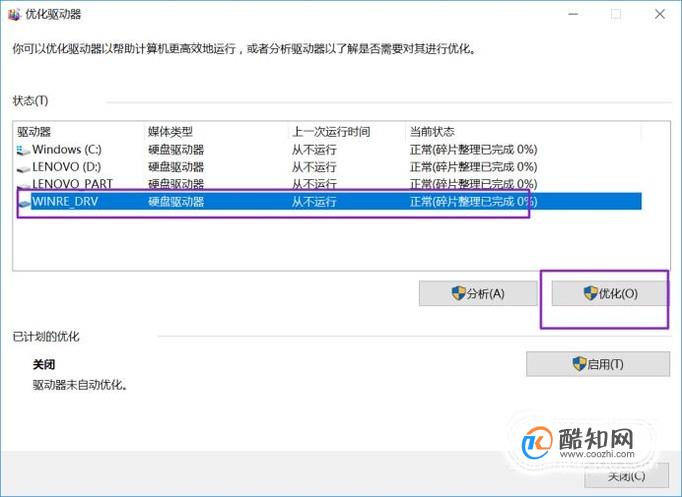Click the 媒体类型 column header
Screen dimensions: 682x497
[216, 131]
